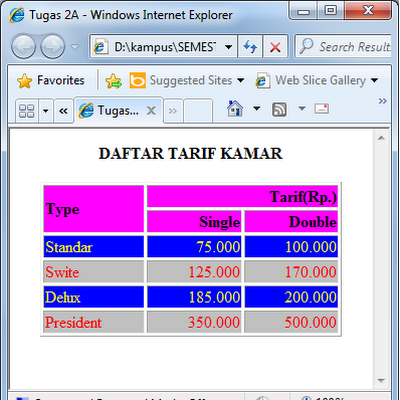Click the magnifier icon in search box
This screenshot has width=400, height=400.
coord(306,46)
